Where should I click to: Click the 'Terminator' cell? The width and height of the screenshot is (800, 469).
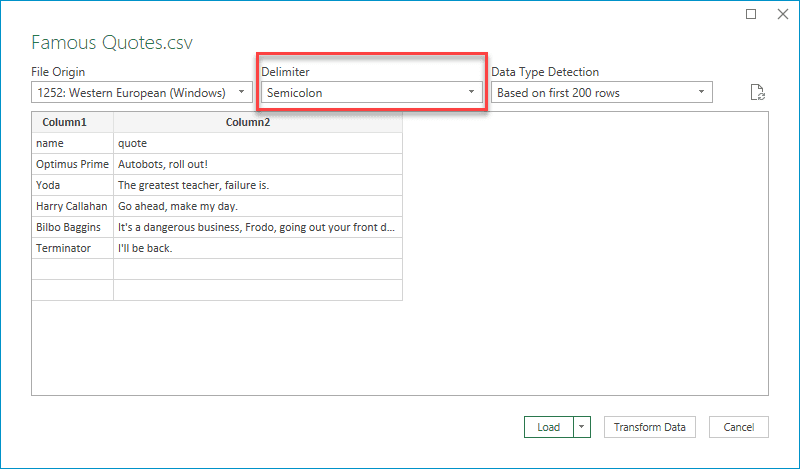(x=72, y=248)
